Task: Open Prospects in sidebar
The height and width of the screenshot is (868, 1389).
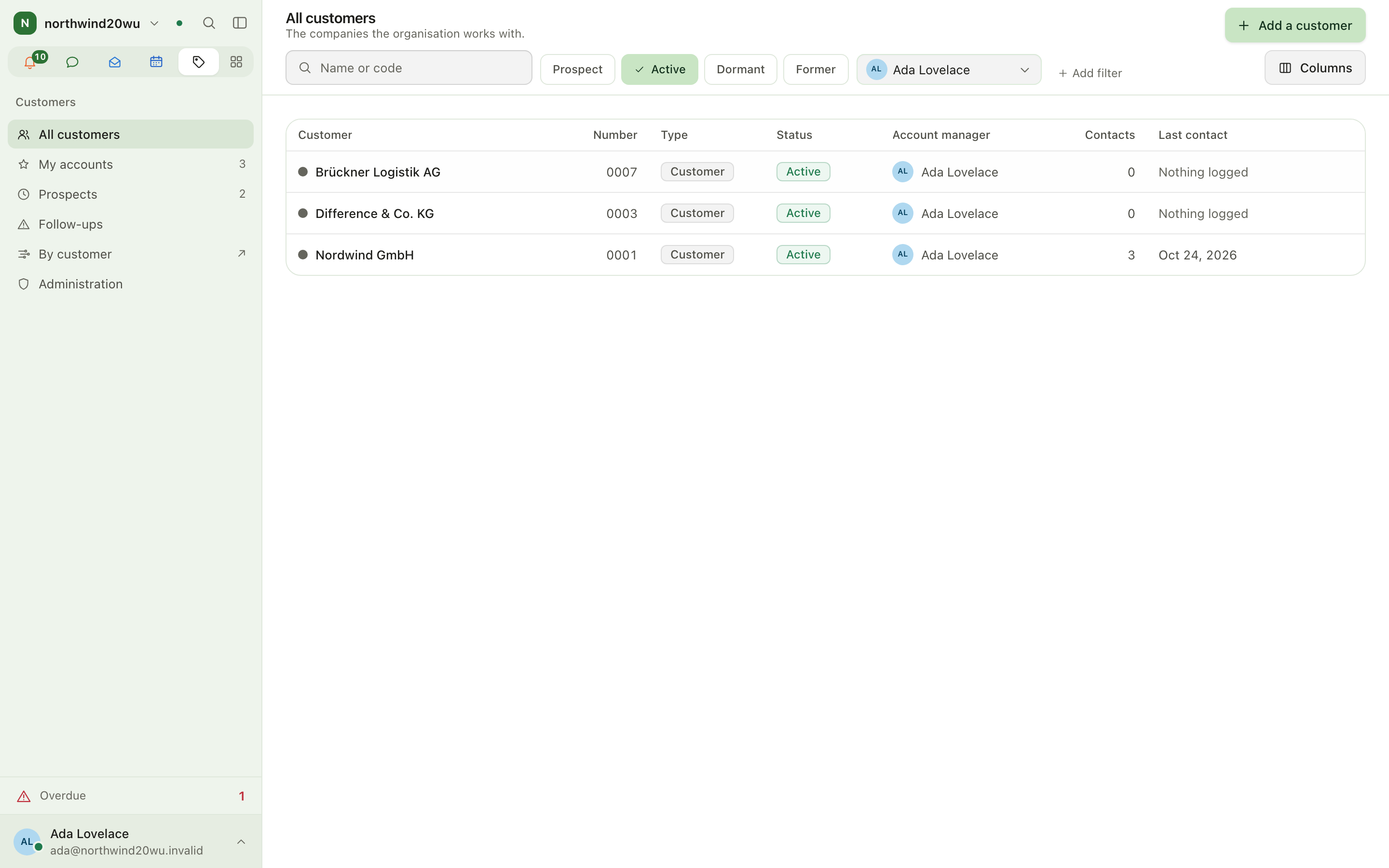Action: 130,194
